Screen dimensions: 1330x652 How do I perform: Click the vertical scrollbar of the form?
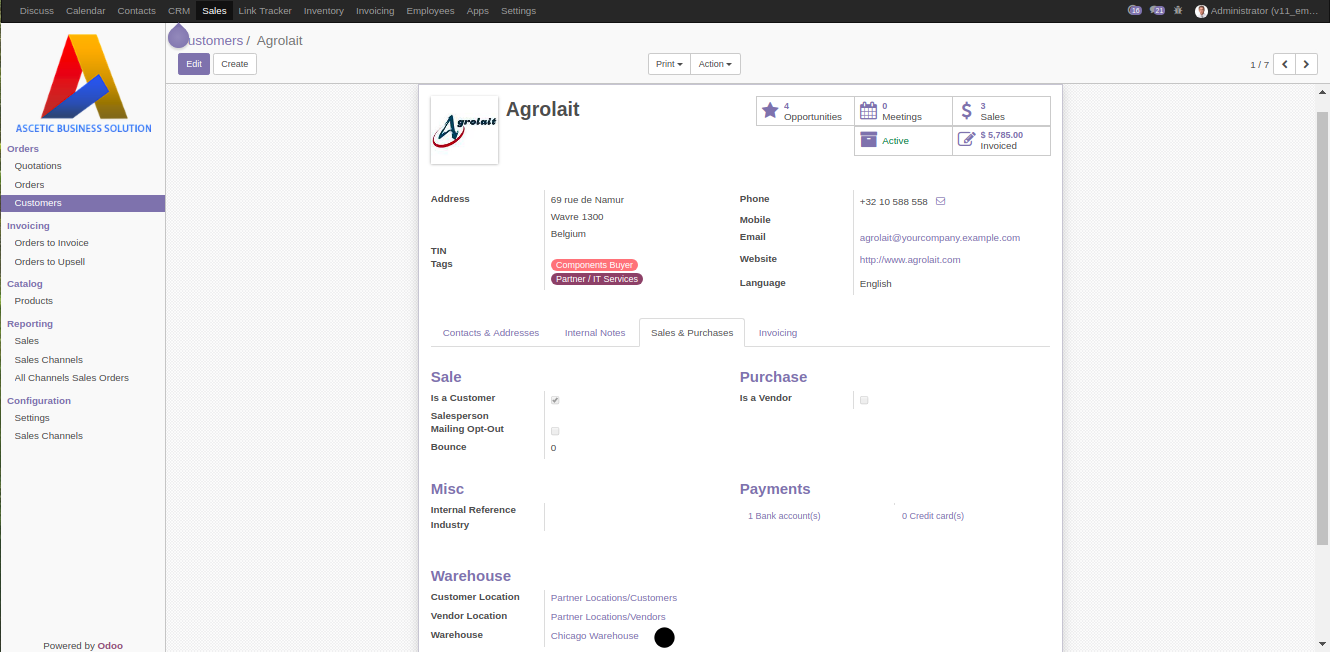[x=1322, y=328]
